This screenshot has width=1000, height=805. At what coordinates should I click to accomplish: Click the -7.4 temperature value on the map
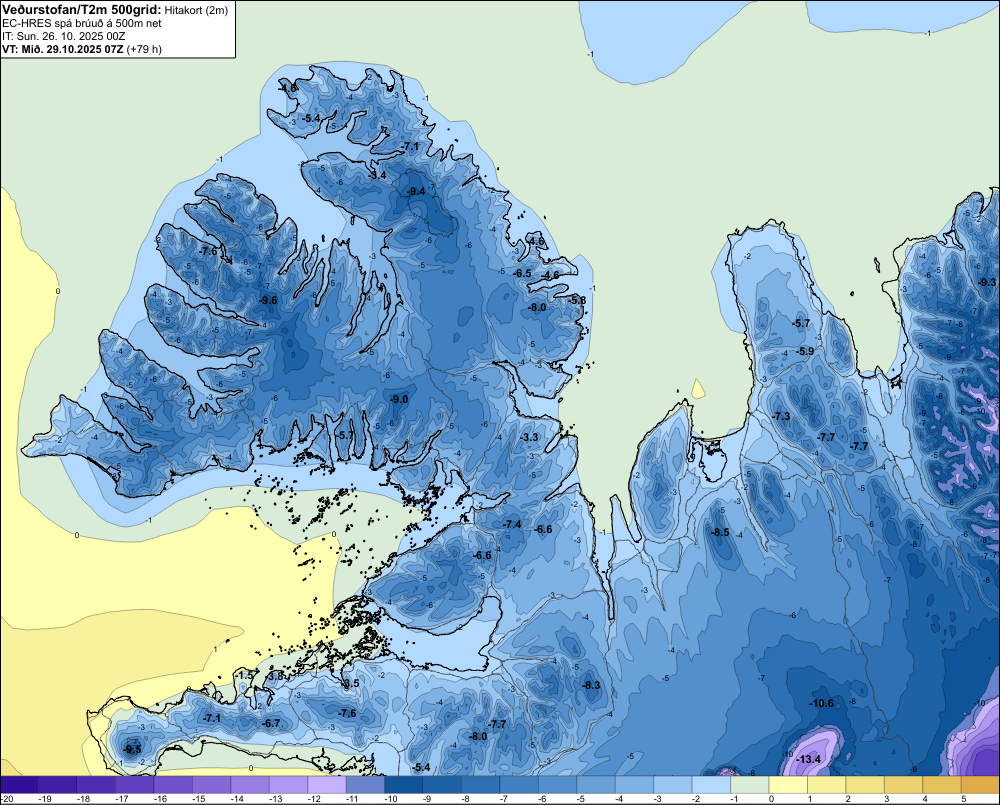(512, 524)
